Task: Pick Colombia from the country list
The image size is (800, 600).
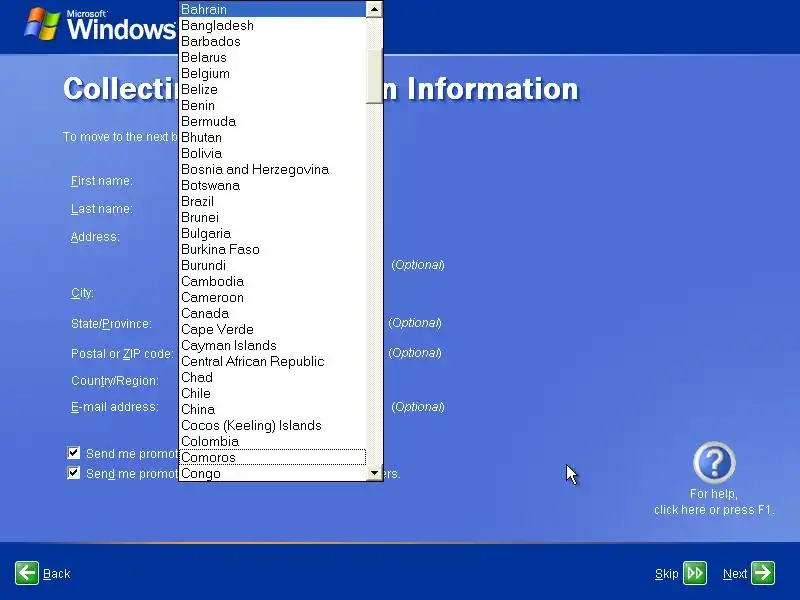Action: click(x=272, y=441)
